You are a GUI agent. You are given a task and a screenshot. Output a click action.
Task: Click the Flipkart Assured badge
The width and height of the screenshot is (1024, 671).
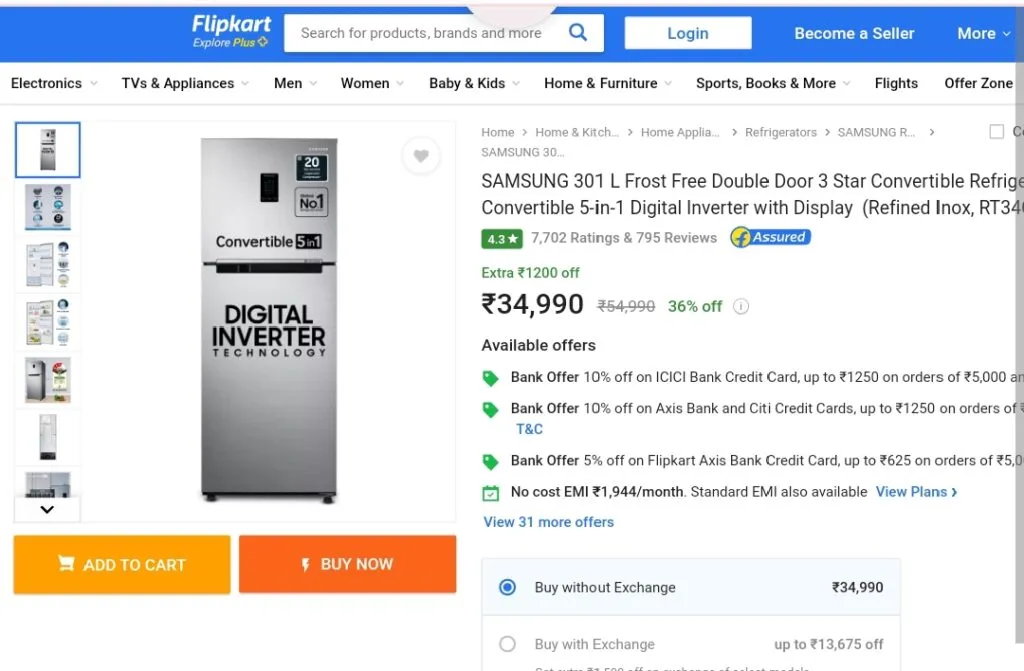coord(771,237)
